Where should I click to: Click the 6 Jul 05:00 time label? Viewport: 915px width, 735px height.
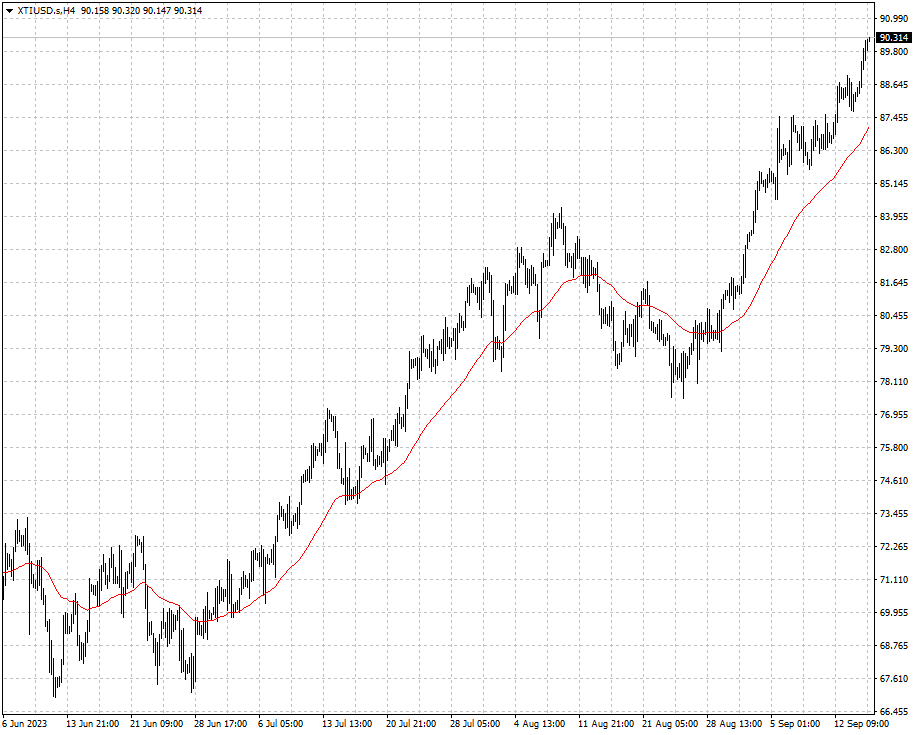click(x=281, y=724)
